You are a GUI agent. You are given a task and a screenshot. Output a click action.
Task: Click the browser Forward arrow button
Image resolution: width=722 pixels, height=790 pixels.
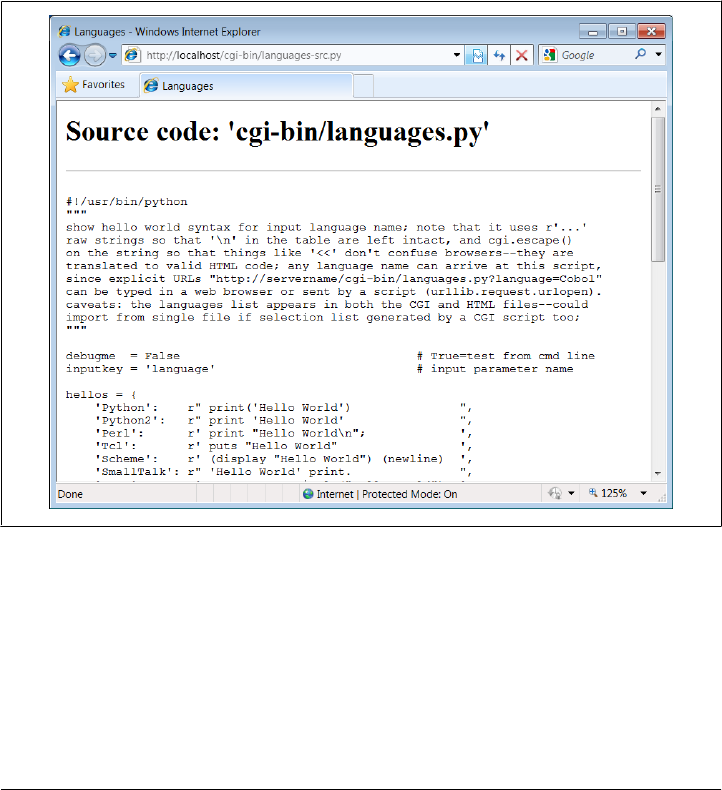coord(94,55)
